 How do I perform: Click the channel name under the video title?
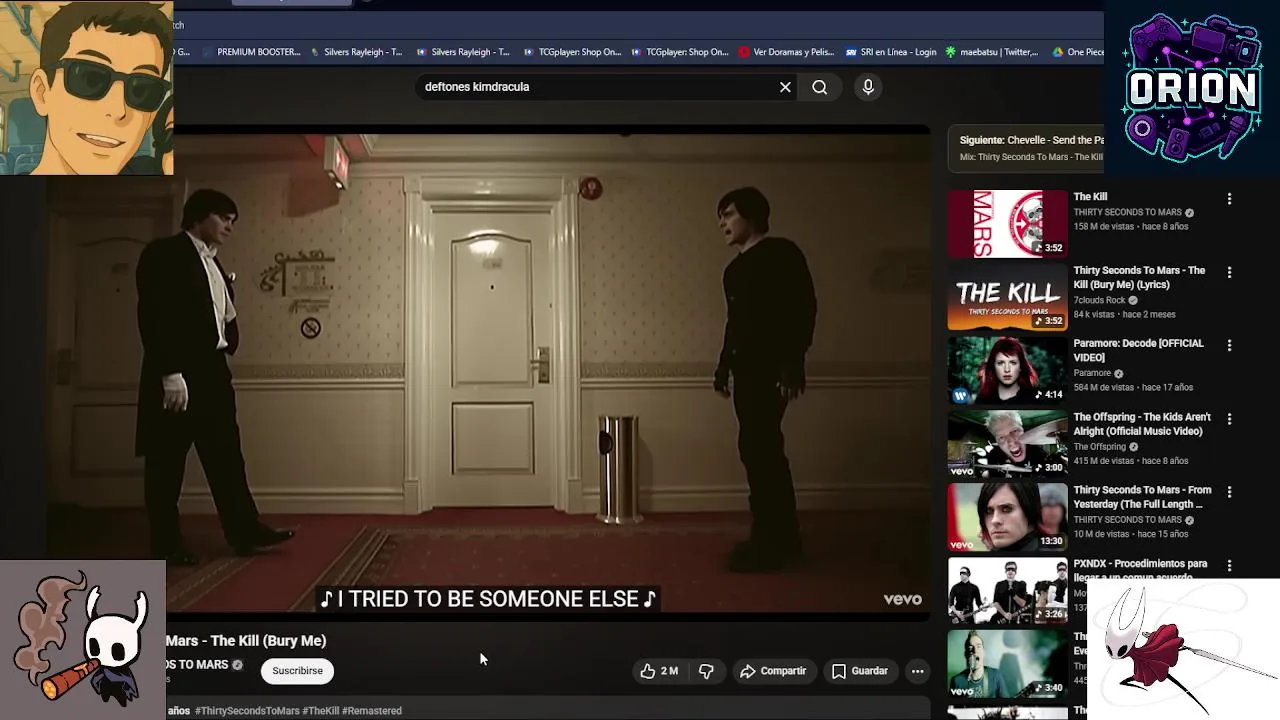pos(197,665)
